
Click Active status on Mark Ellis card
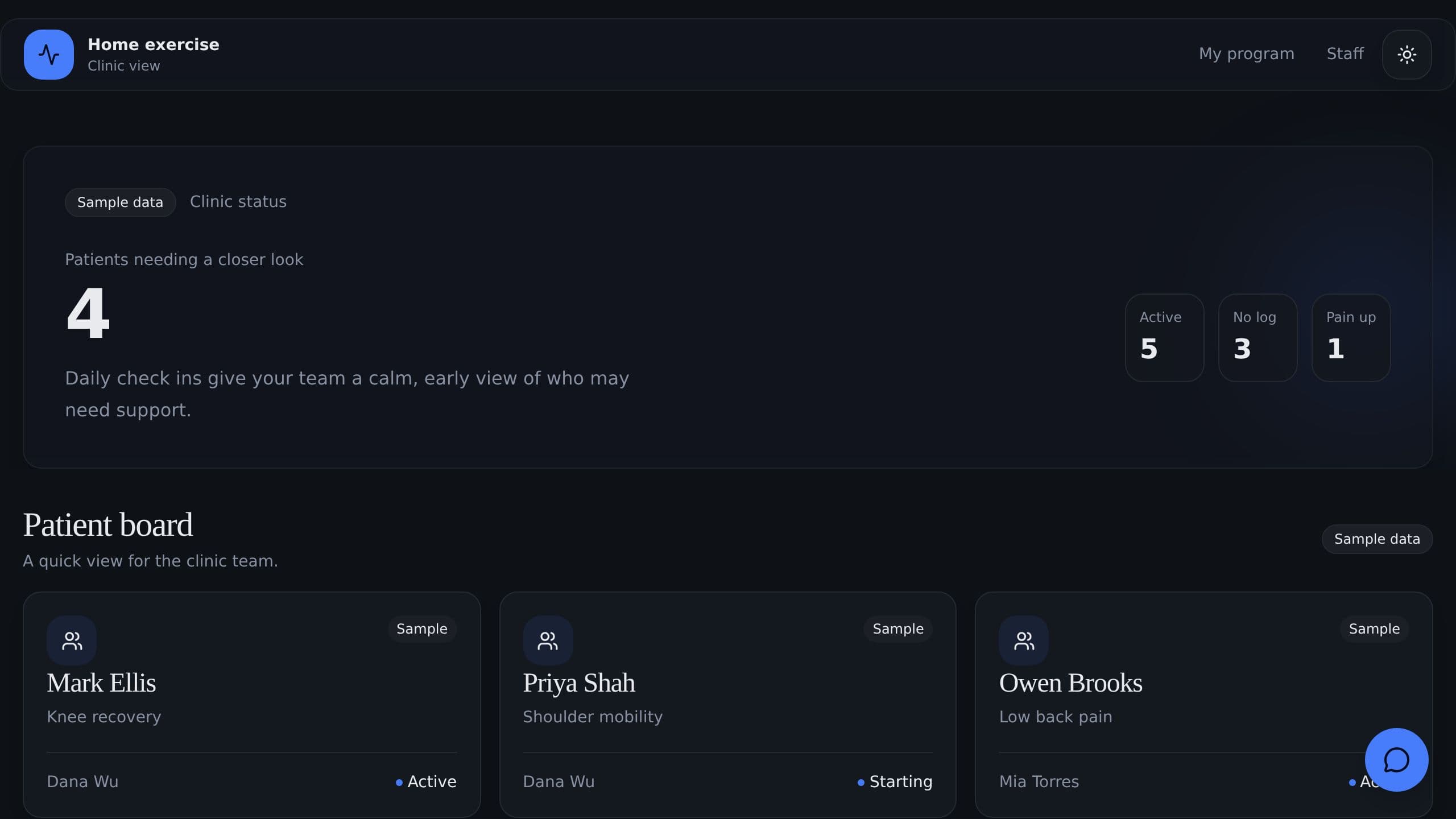426,781
